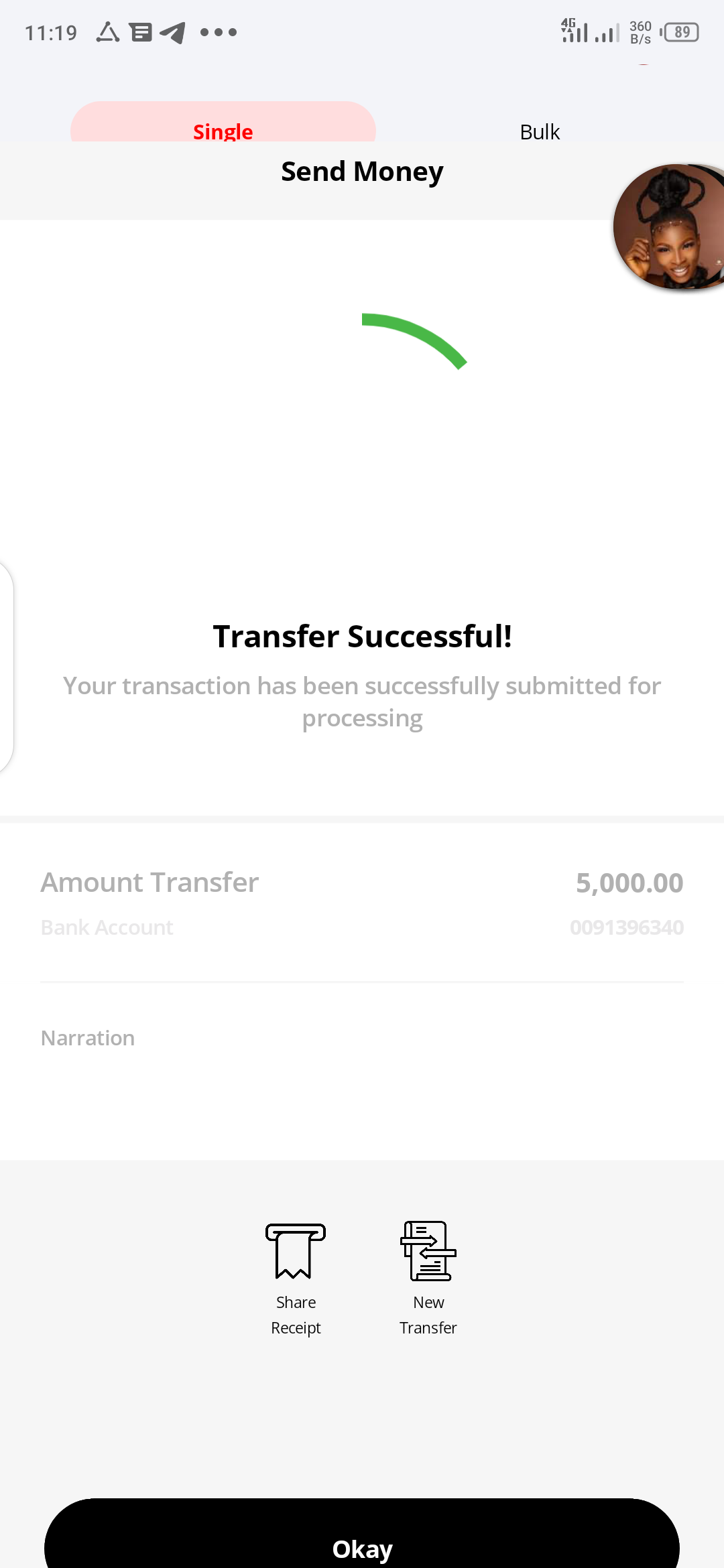
Task: Click the New Transfer label
Action: pos(428,1315)
